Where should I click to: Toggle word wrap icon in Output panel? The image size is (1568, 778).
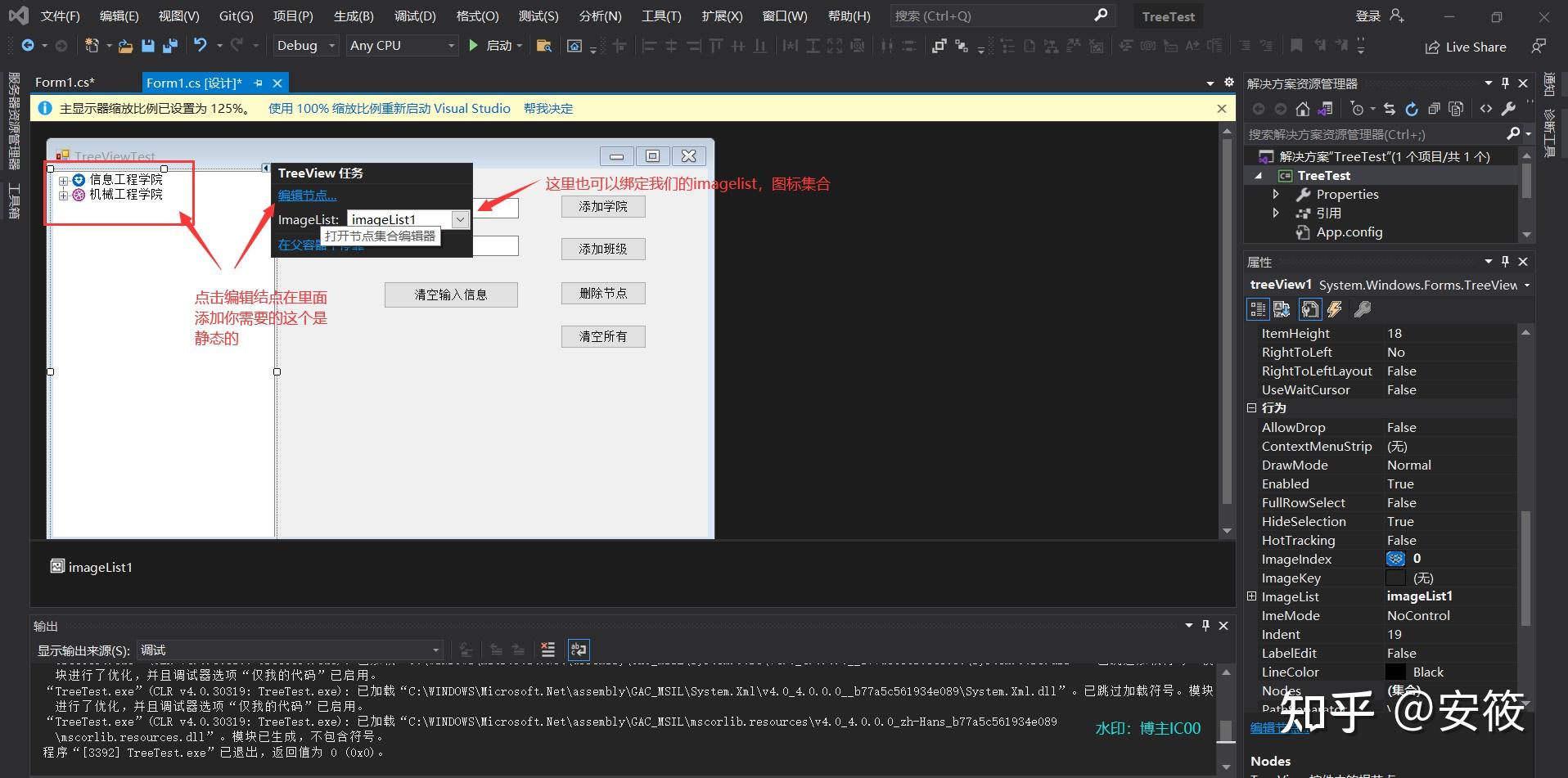[x=579, y=650]
